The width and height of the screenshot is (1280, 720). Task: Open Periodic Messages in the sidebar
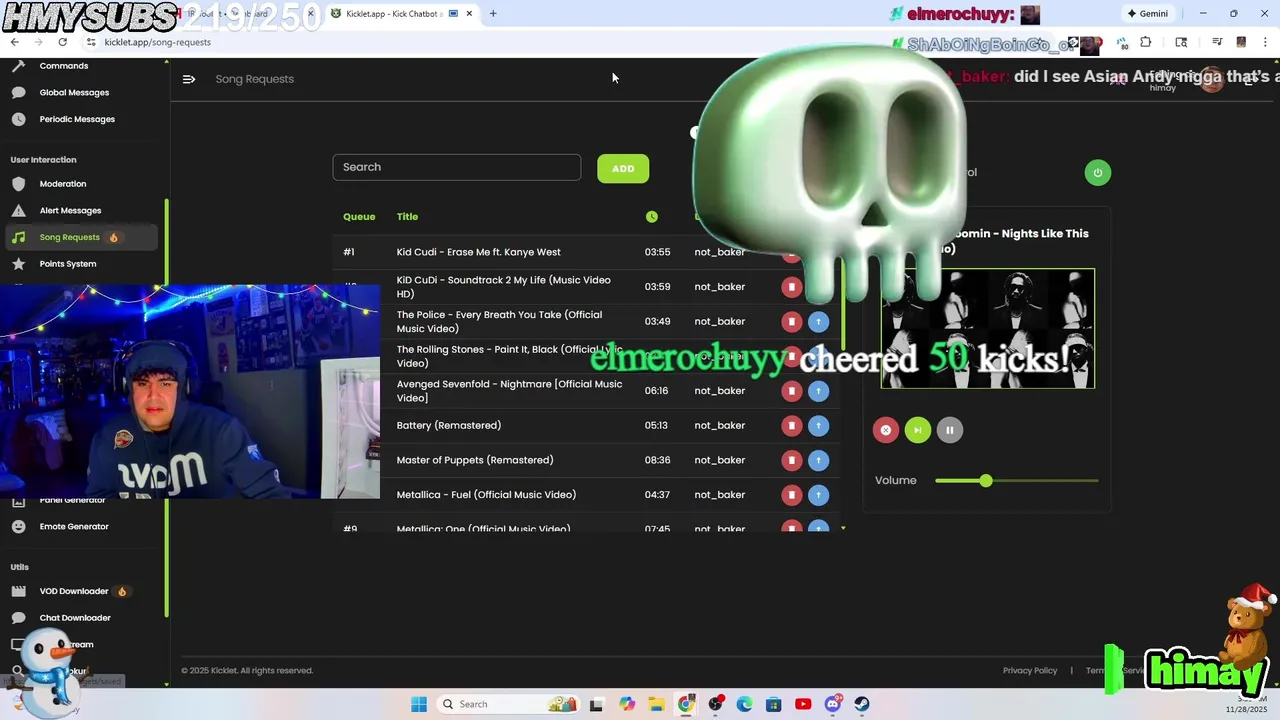[77, 119]
